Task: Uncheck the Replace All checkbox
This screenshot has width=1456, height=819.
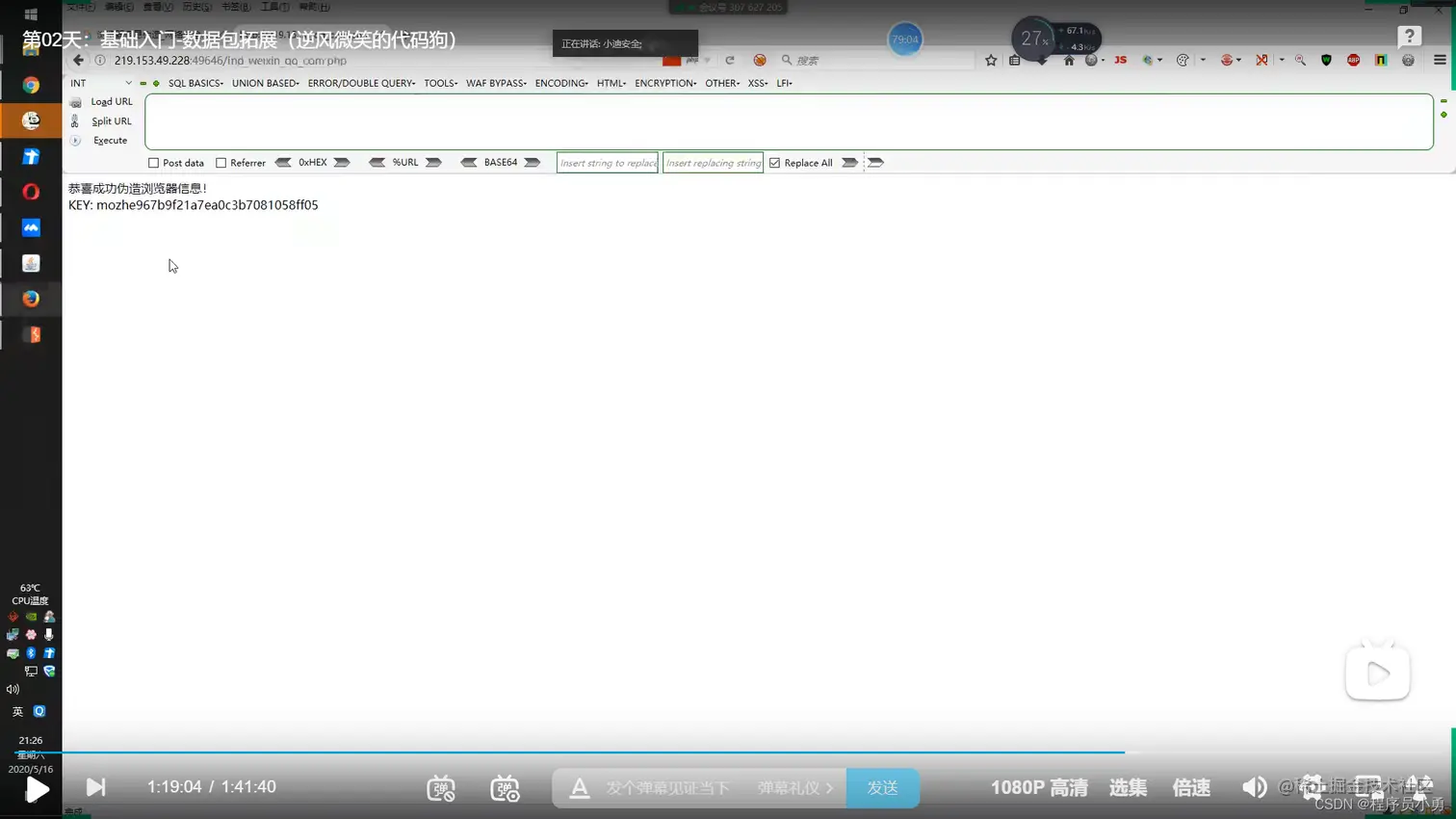Action: point(774,163)
